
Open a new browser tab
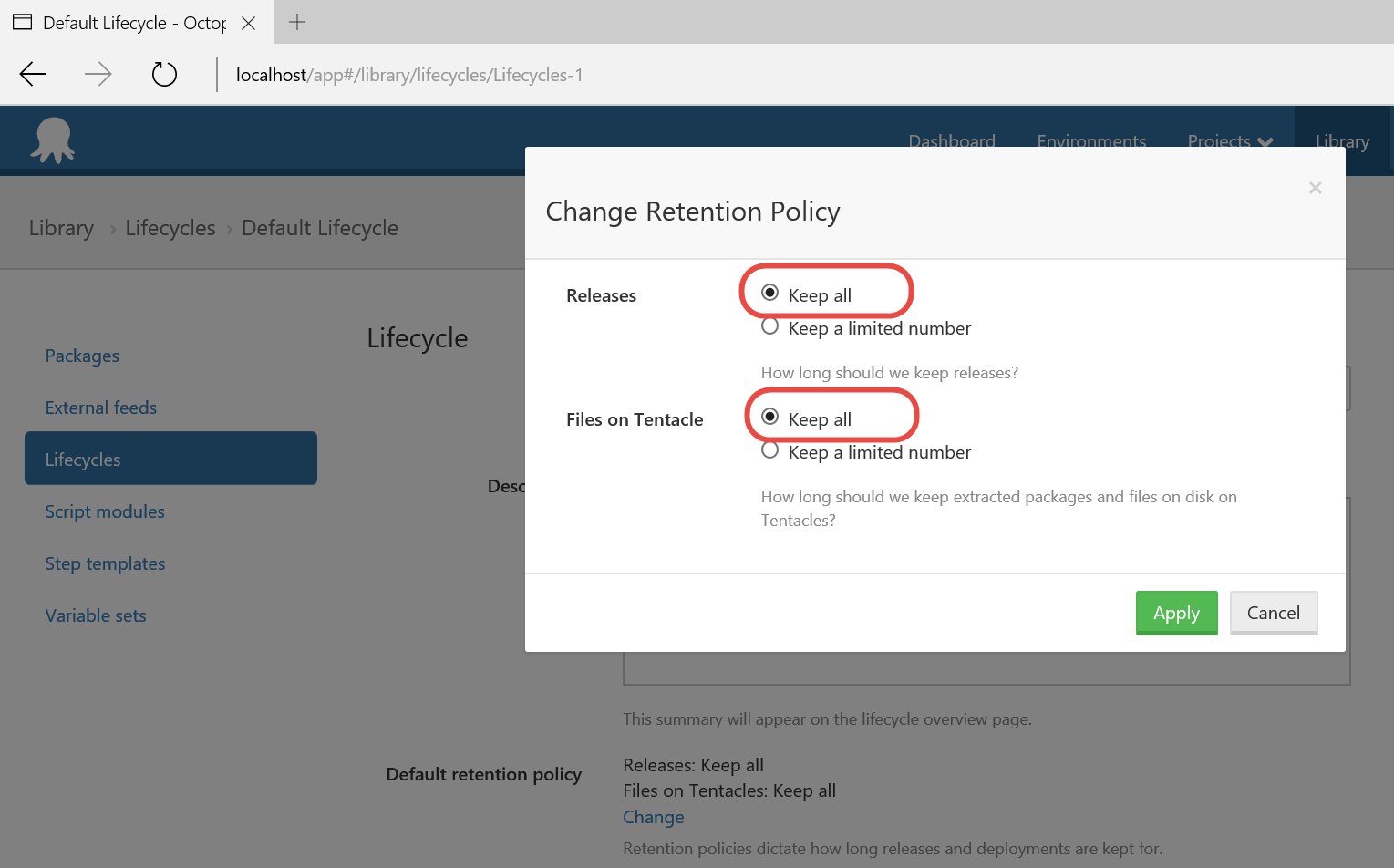297,23
